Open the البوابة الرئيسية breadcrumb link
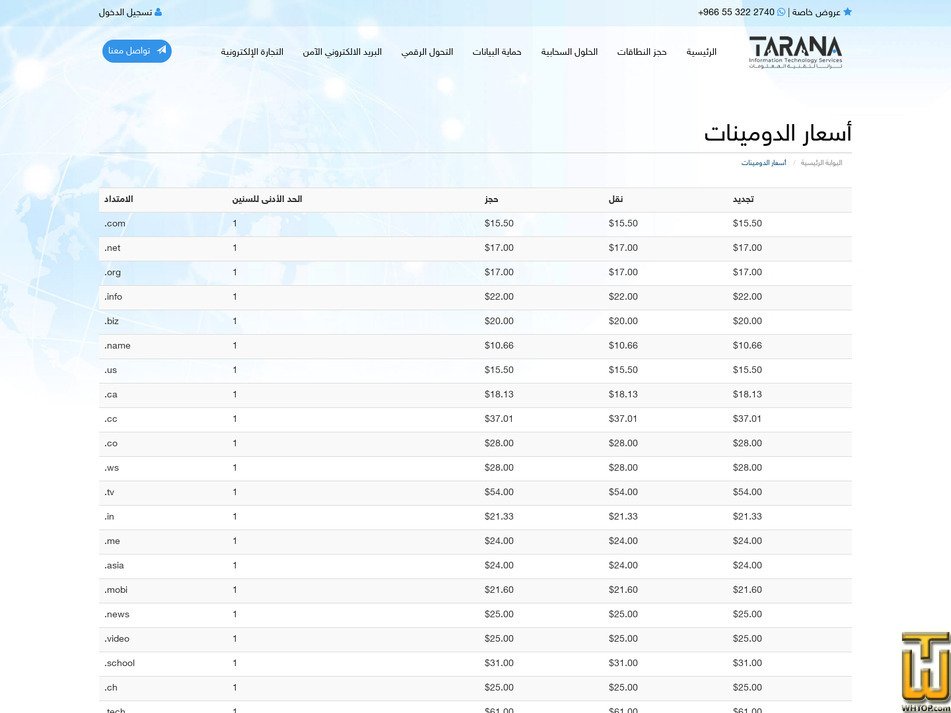The height and width of the screenshot is (713, 951). (822, 162)
